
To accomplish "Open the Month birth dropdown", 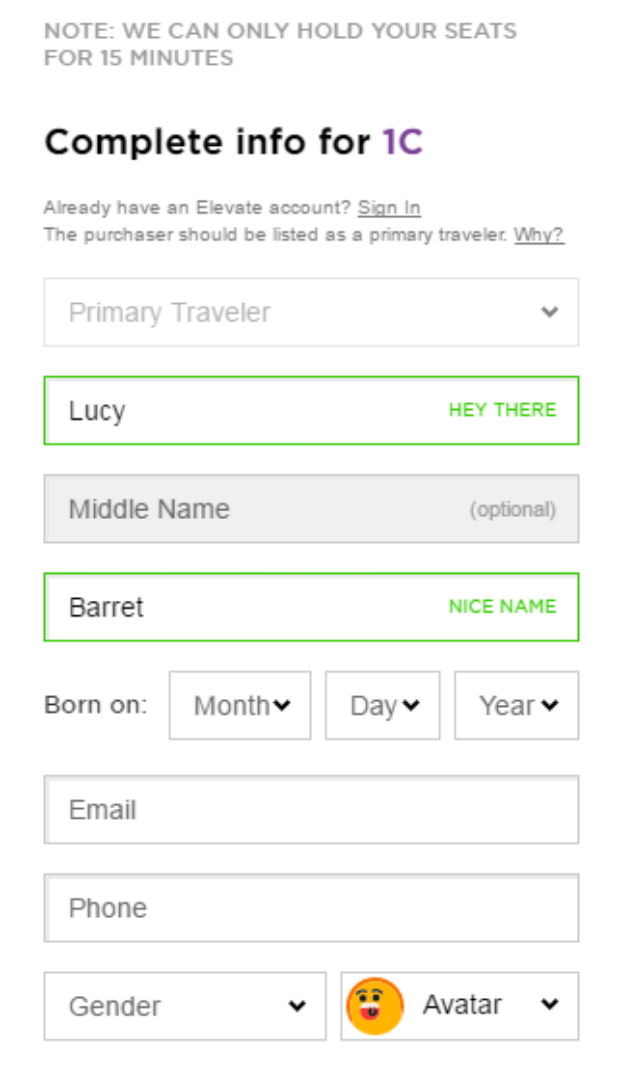I will pos(240,705).
